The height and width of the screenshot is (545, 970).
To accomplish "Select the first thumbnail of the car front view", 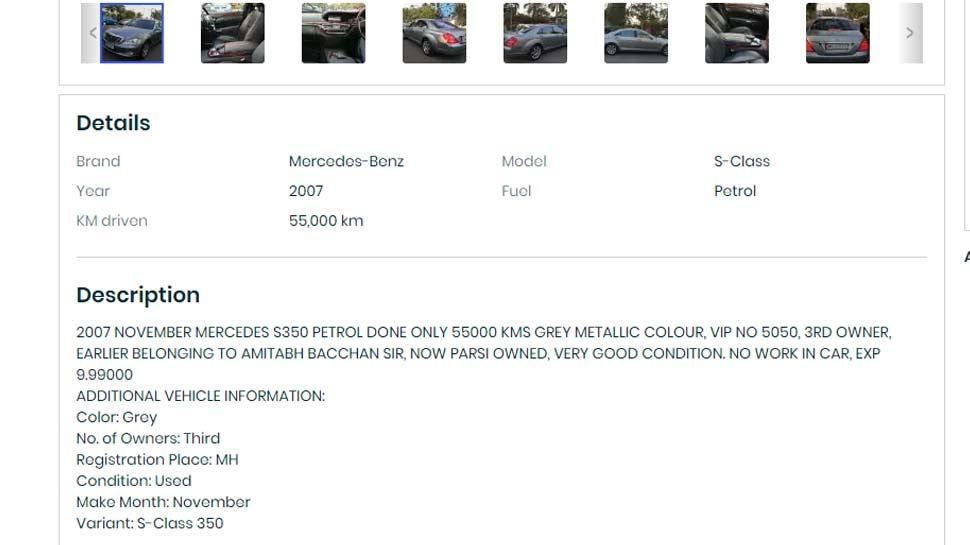I will pos(132,33).
